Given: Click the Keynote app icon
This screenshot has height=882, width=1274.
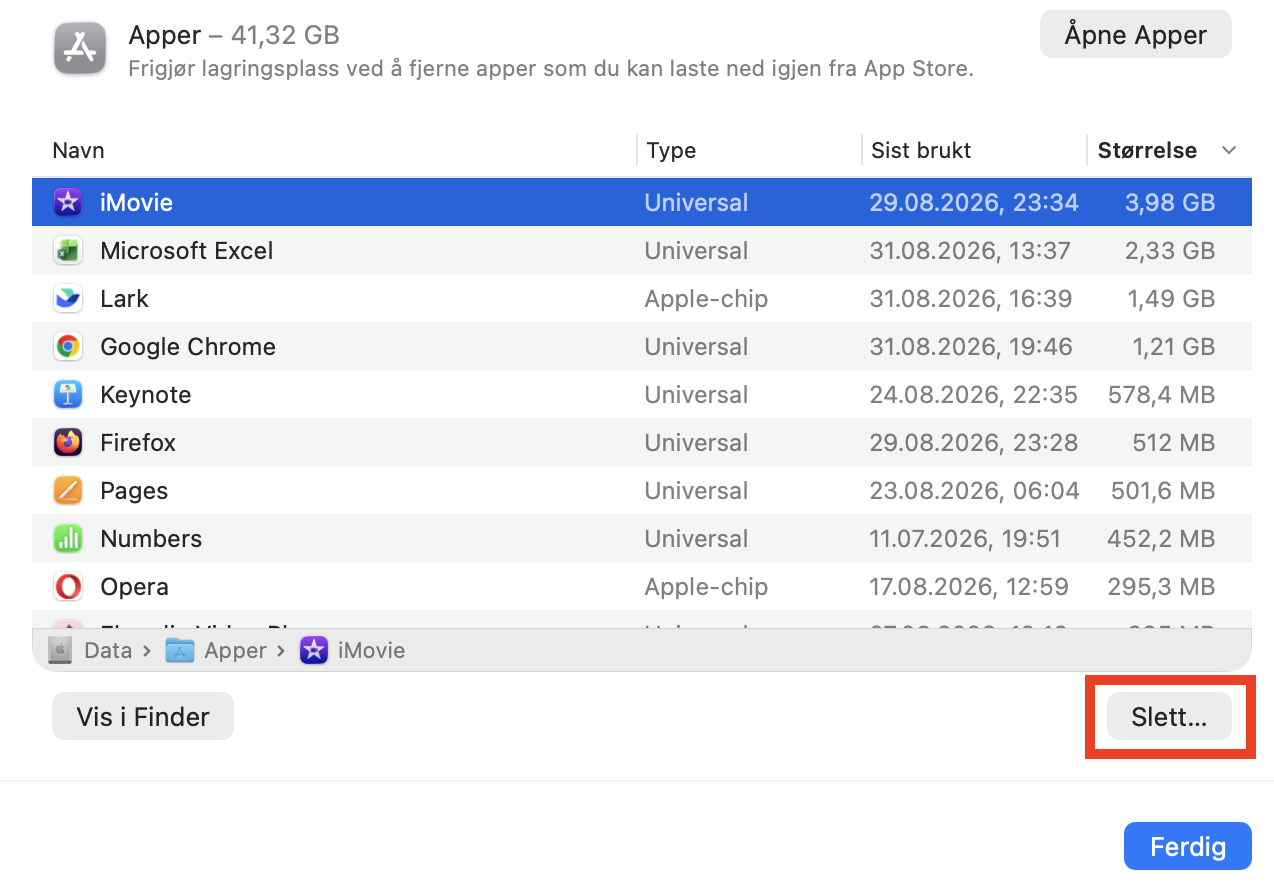Looking at the screenshot, I should (x=68, y=395).
